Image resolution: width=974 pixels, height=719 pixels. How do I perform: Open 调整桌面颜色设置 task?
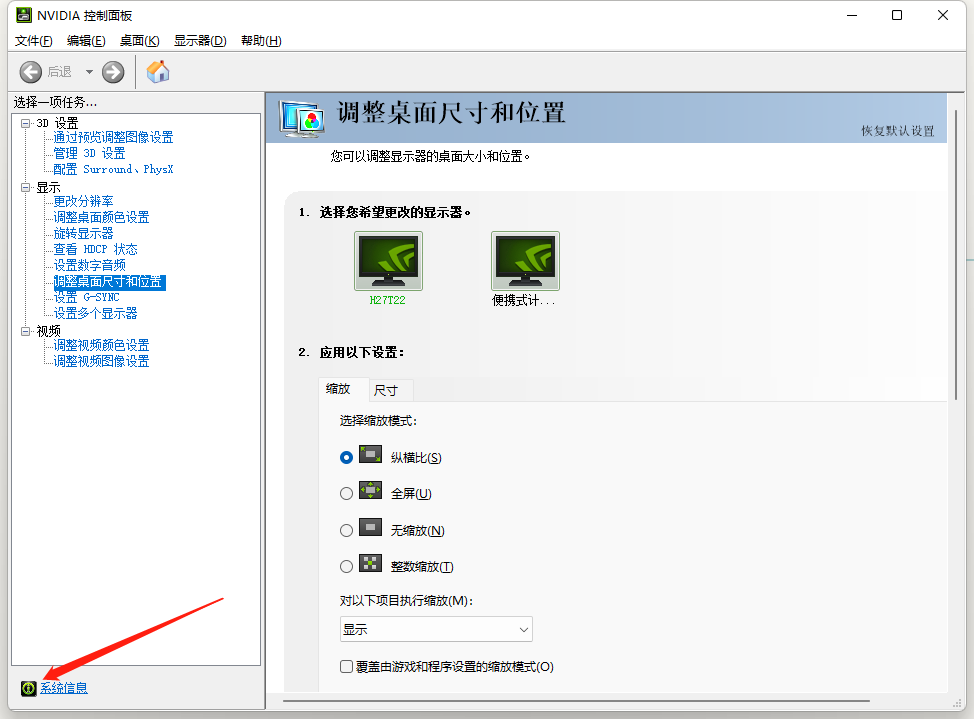click(101, 218)
